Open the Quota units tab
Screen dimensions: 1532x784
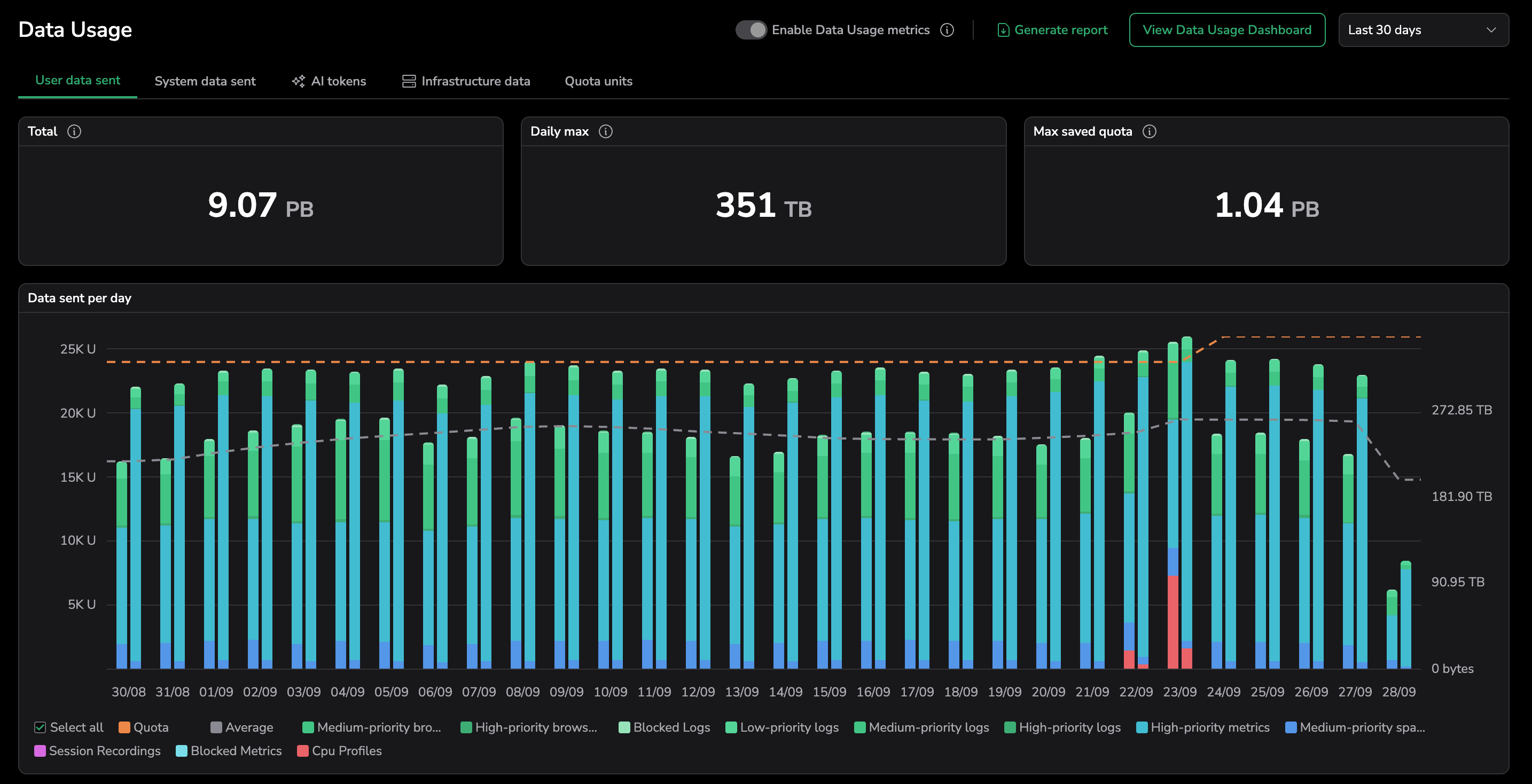pyautogui.click(x=598, y=81)
